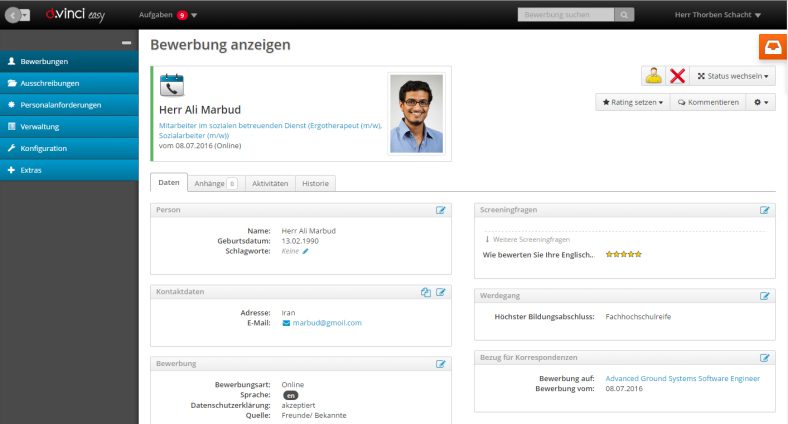Screen dimensions: 788x424
Task: Open the Aufgaben menu
Action: tap(168, 15)
